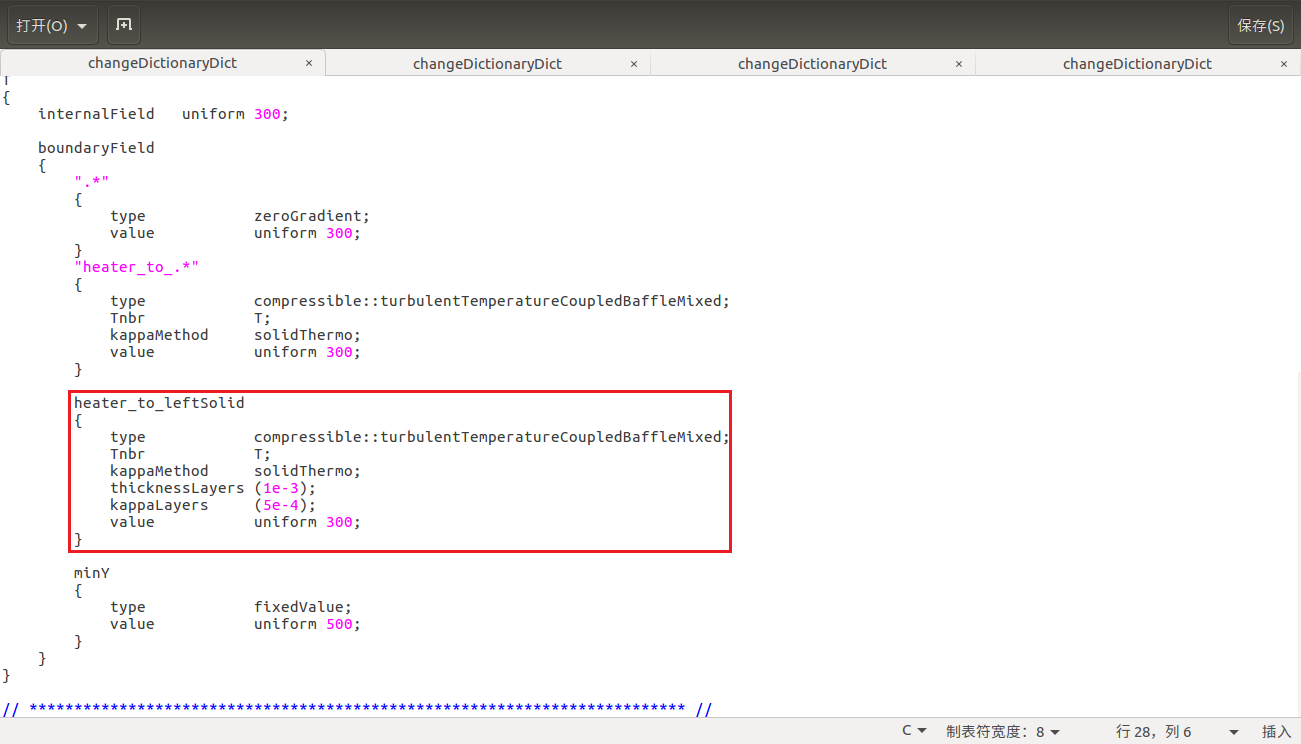1301x744 pixels.
Task: Expand the 制表符宽度 tab width dropdown
Action: [x=1003, y=731]
